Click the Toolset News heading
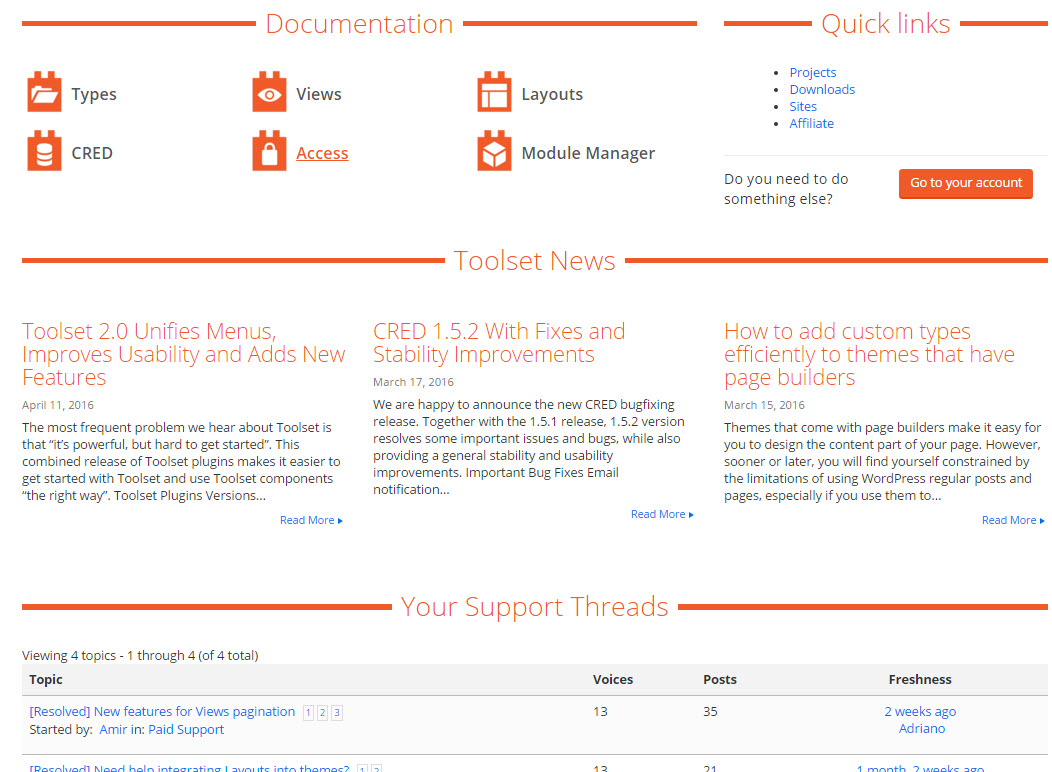The width and height of the screenshot is (1052, 772). click(534, 261)
